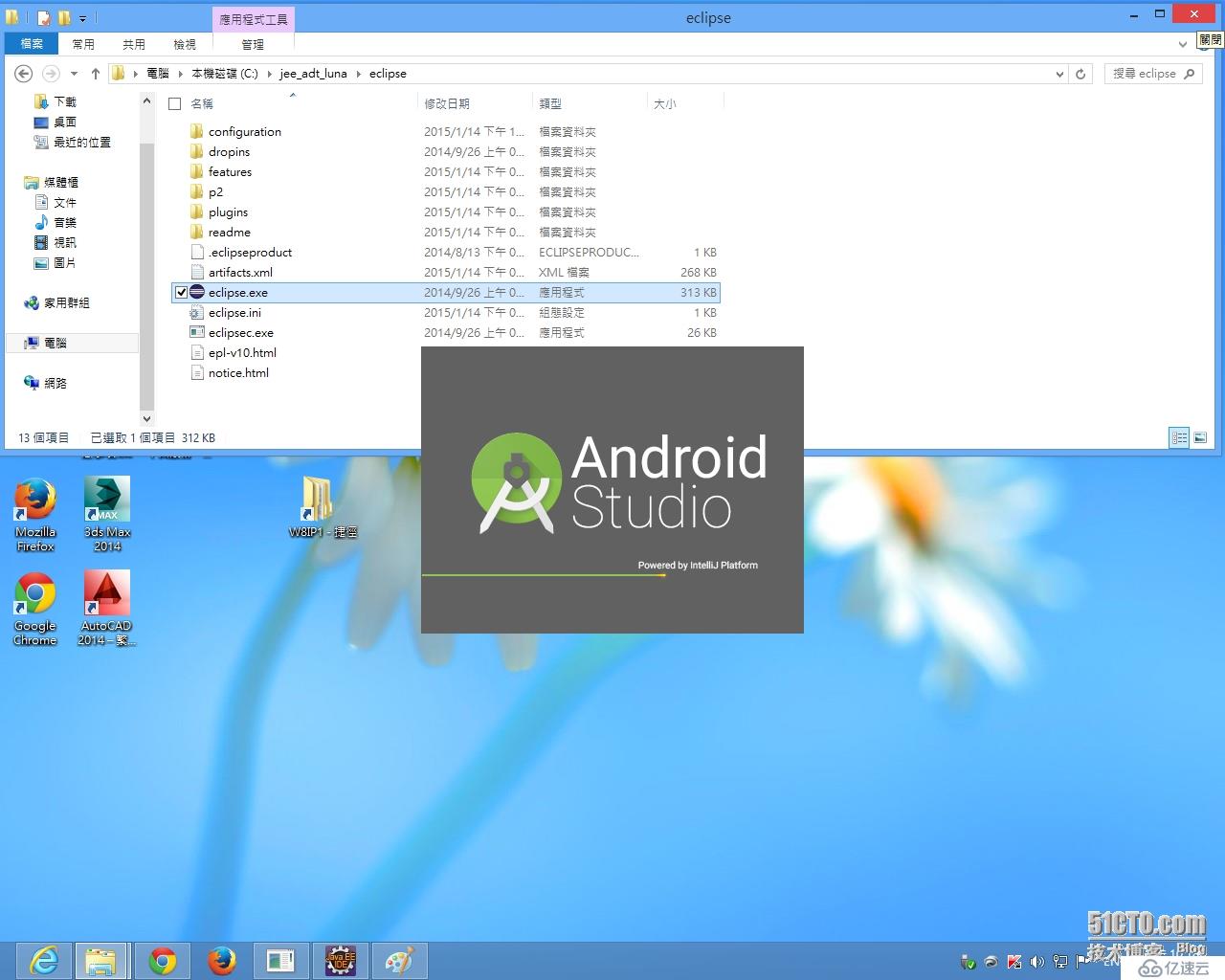Select the dropins folder icon
This screenshot has height=980, width=1225.
[196, 151]
